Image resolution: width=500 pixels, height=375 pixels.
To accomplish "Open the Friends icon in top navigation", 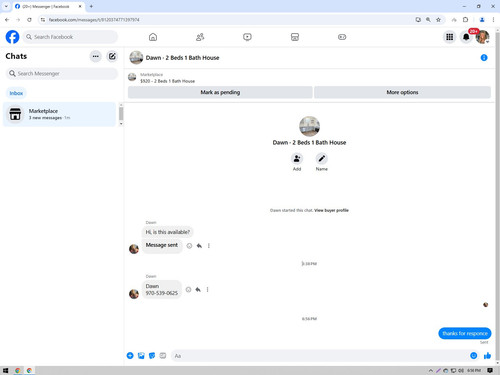I will pyautogui.click(x=200, y=37).
